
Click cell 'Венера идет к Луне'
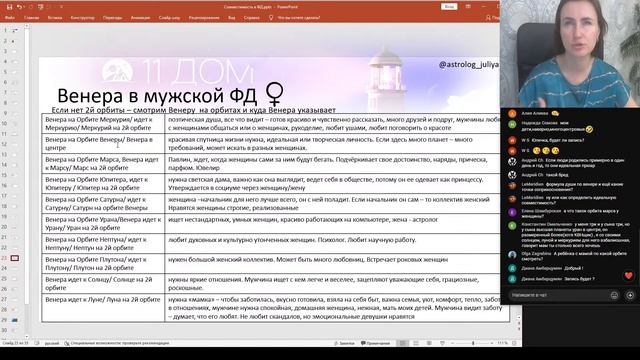pyautogui.click(x=103, y=308)
